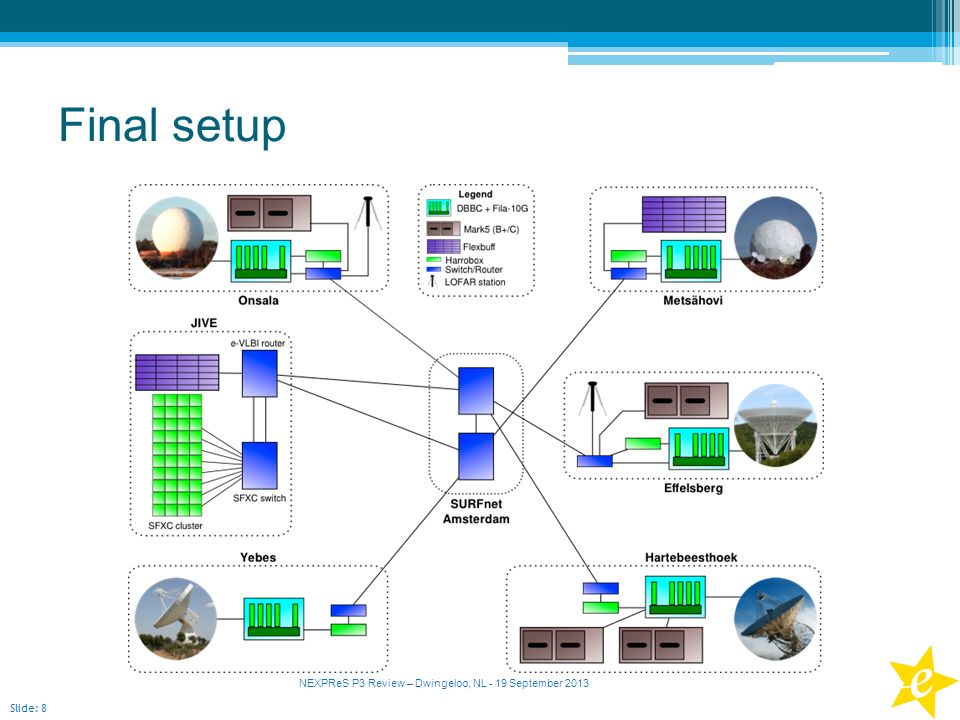Click the 'Metsähovi' station label
Screen dimensions: 960x720
[693, 301]
